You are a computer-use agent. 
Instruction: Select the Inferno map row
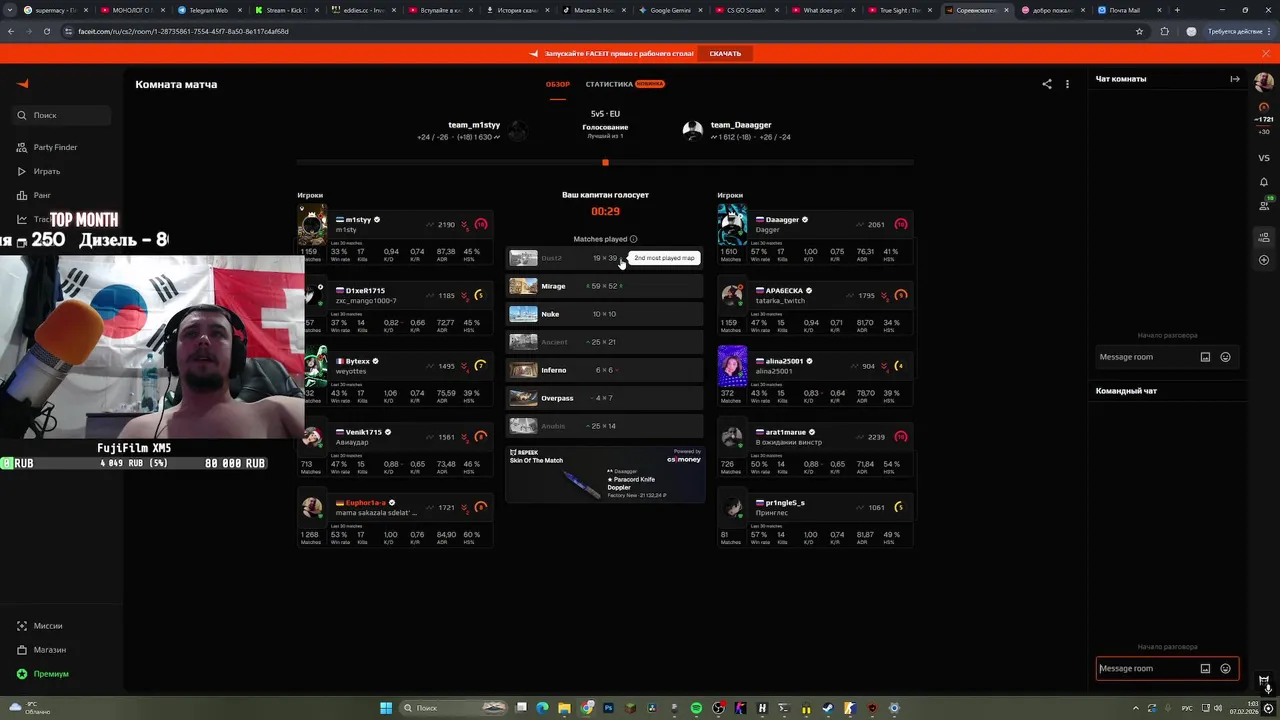[605, 370]
